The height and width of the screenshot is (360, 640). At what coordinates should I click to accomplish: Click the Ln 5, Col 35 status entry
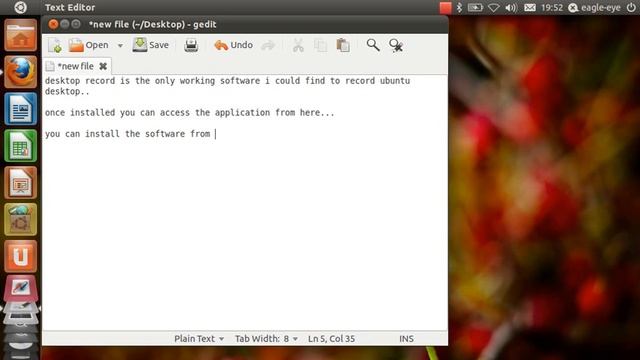pyautogui.click(x=331, y=339)
